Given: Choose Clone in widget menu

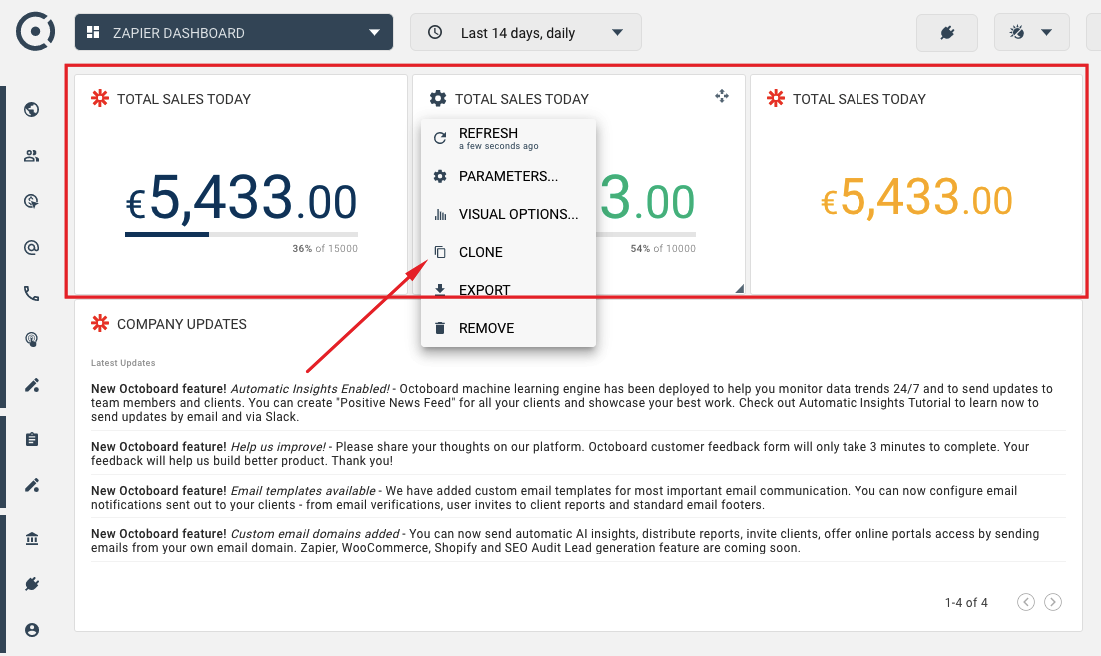Looking at the screenshot, I should tap(508, 252).
